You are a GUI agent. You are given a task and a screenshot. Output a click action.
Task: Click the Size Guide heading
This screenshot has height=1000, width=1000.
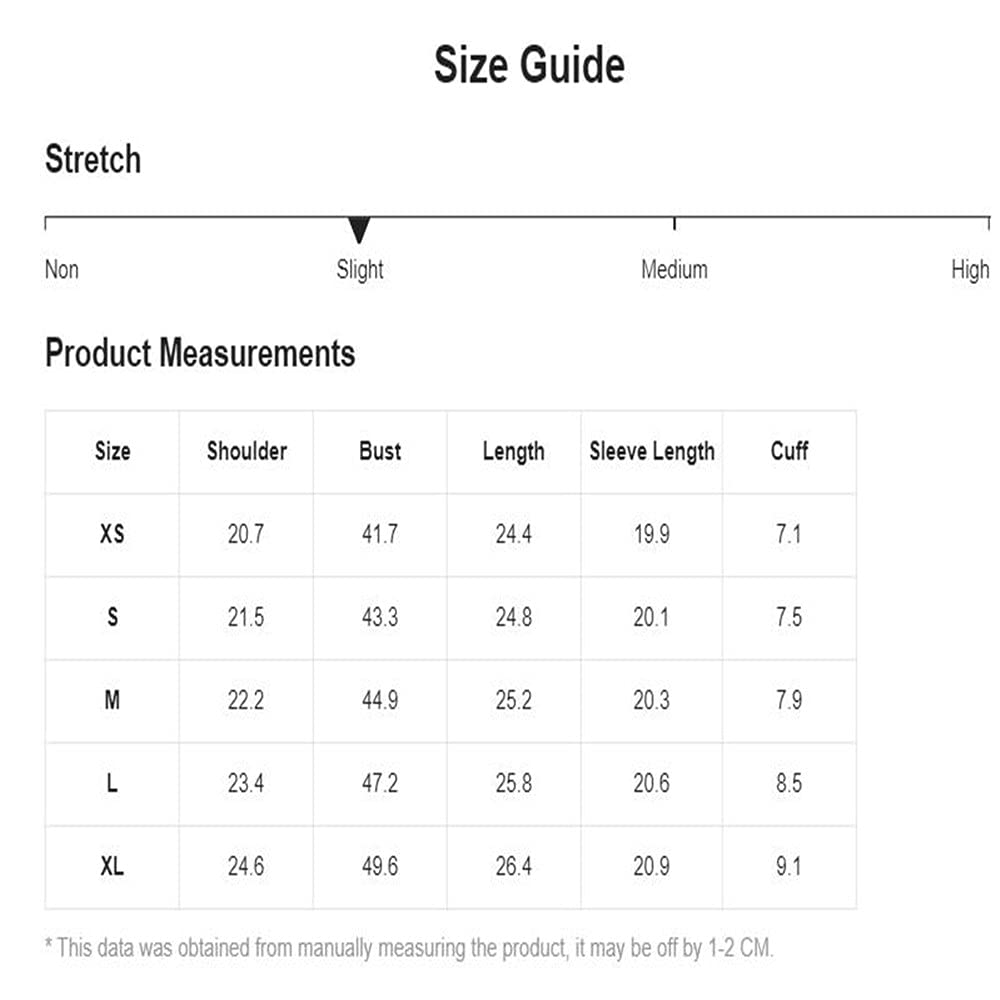[529, 64]
